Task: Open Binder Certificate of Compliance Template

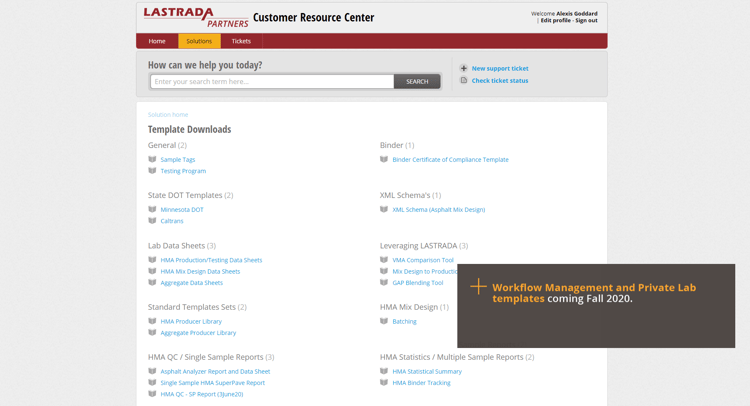Action: 450,160
